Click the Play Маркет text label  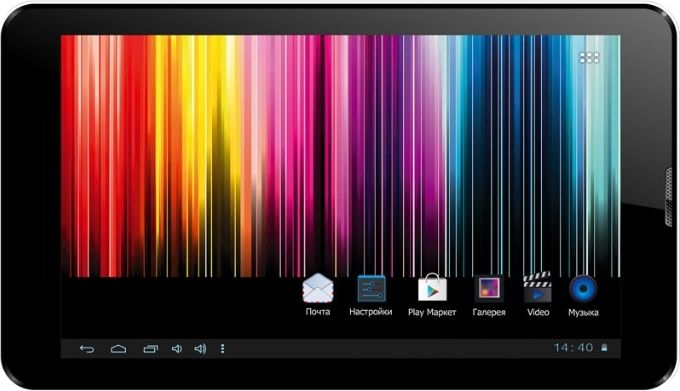(x=432, y=313)
